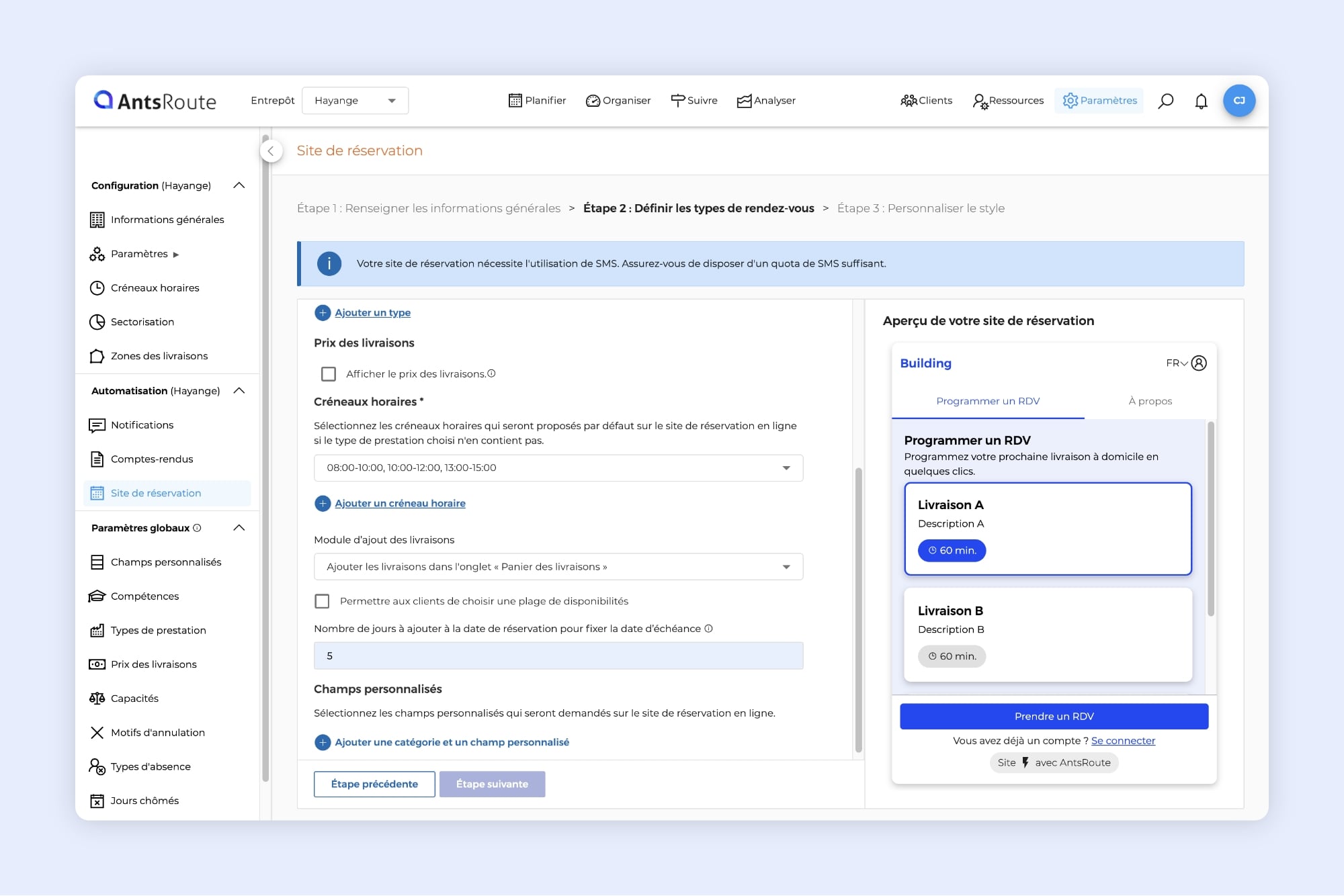Open the créneaux horaires dropdown
This screenshot has width=1344, height=896.
tap(558, 468)
